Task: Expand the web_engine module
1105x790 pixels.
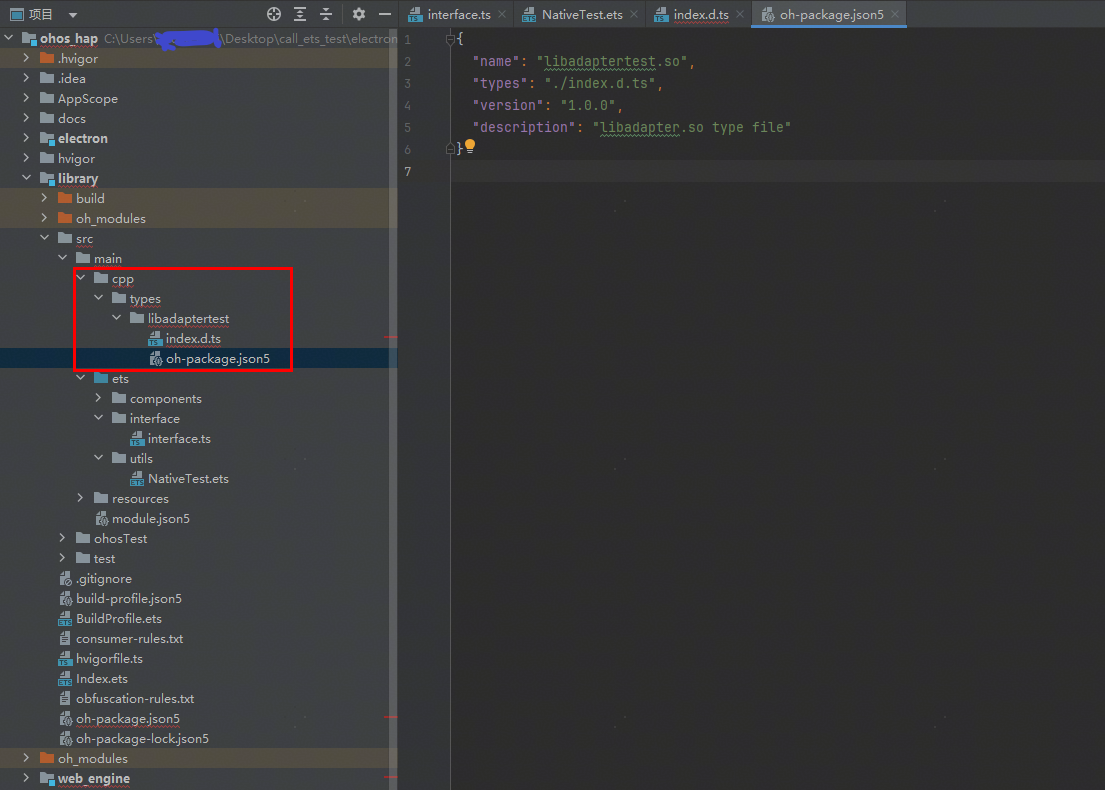Action: [26, 778]
